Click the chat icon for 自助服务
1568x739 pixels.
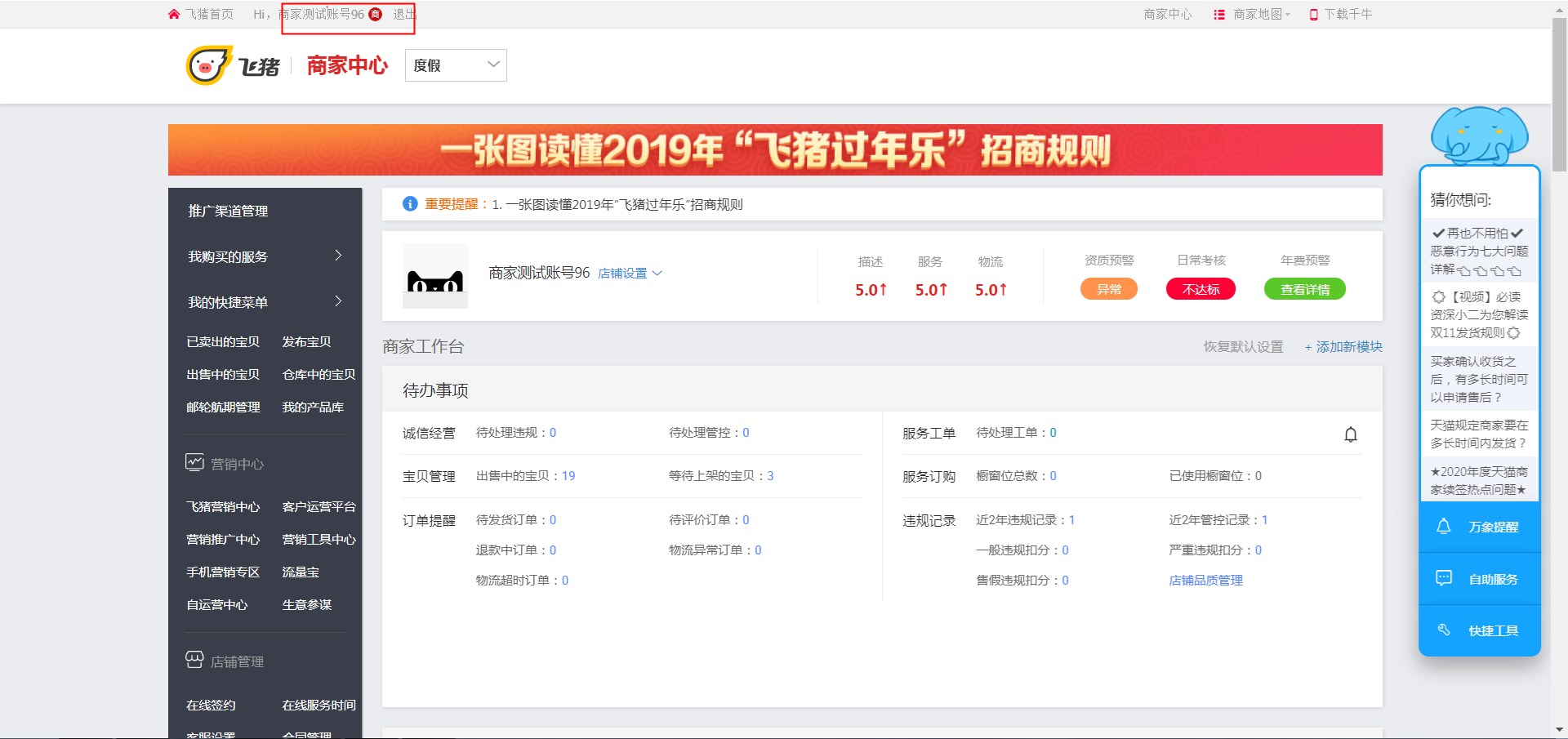1444,578
